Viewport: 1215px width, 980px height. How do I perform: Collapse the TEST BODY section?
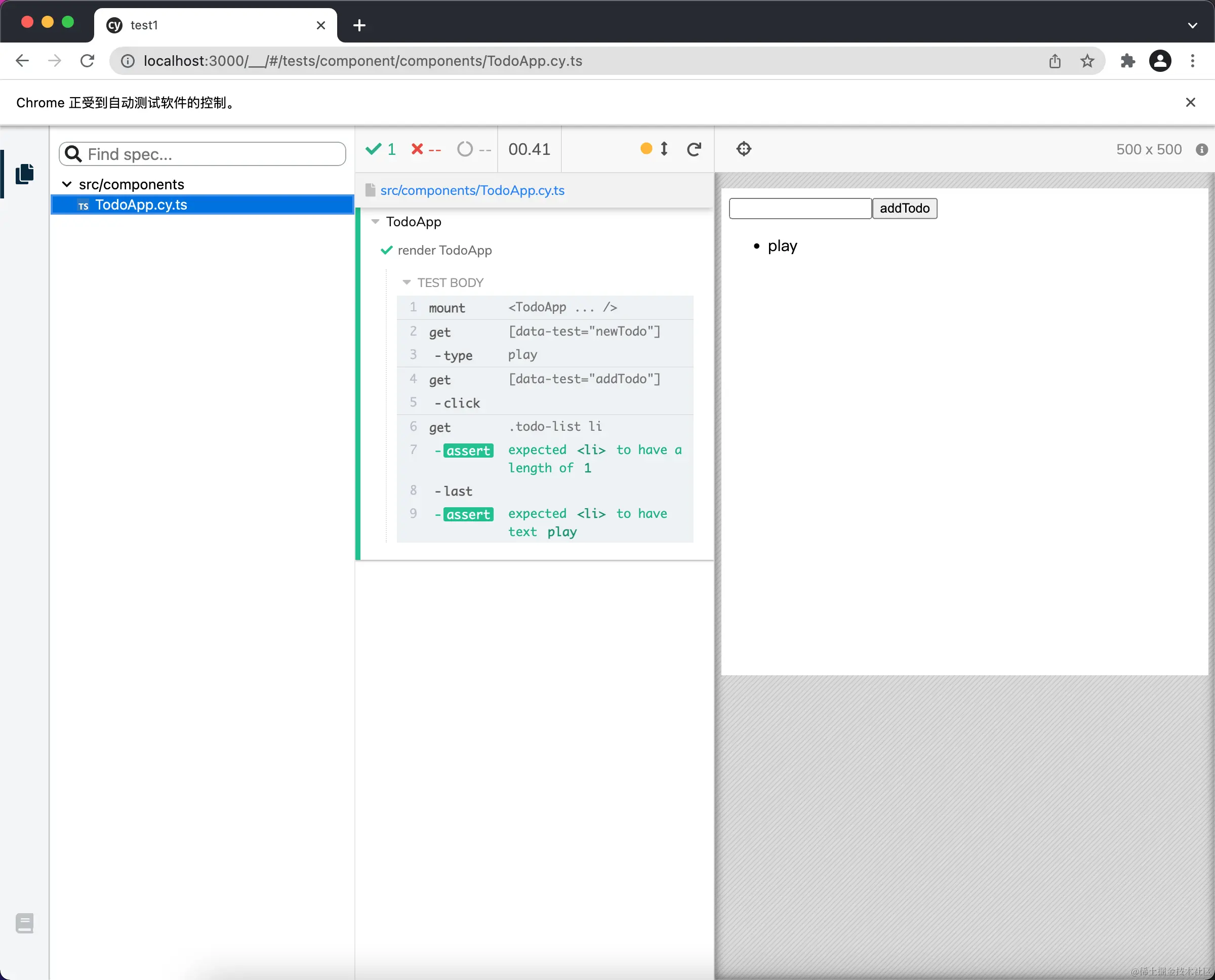[407, 282]
